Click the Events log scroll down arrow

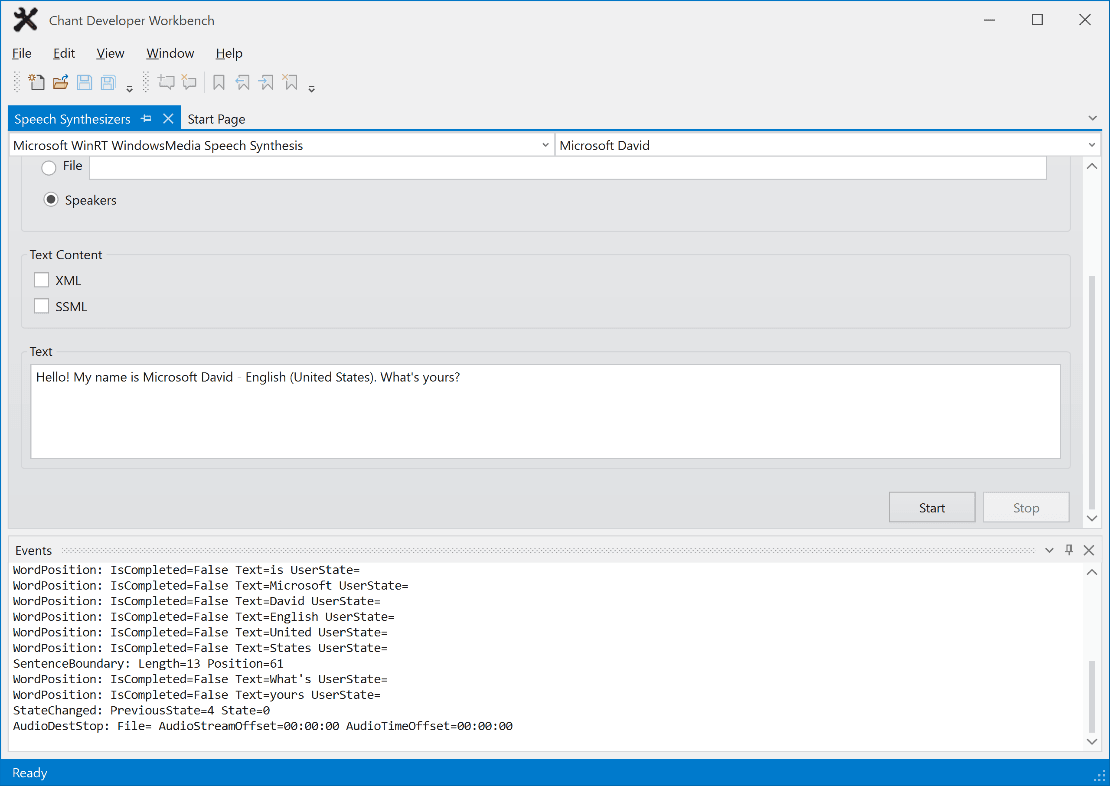[1092, 741]
